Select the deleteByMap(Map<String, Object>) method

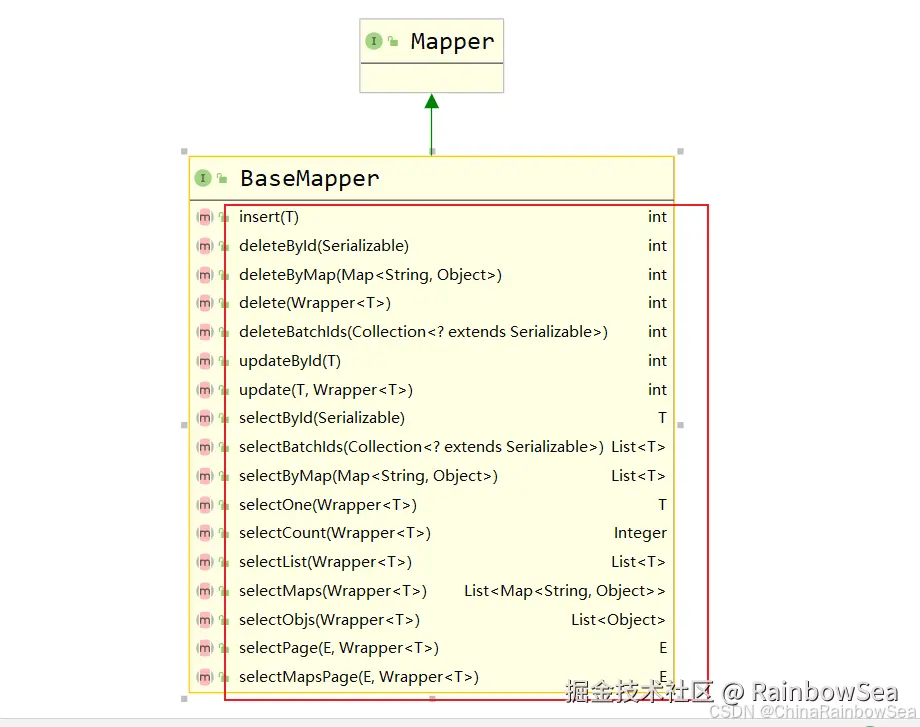tap(370, 275)
